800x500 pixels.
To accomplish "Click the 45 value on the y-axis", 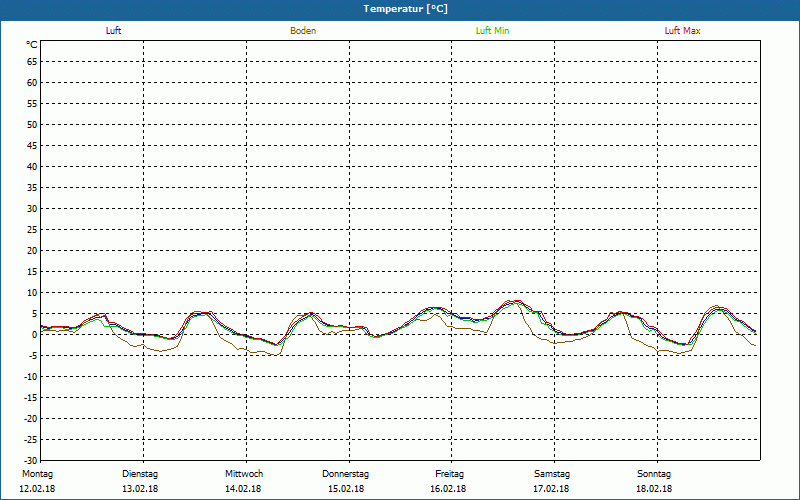I will pos(32,145).
